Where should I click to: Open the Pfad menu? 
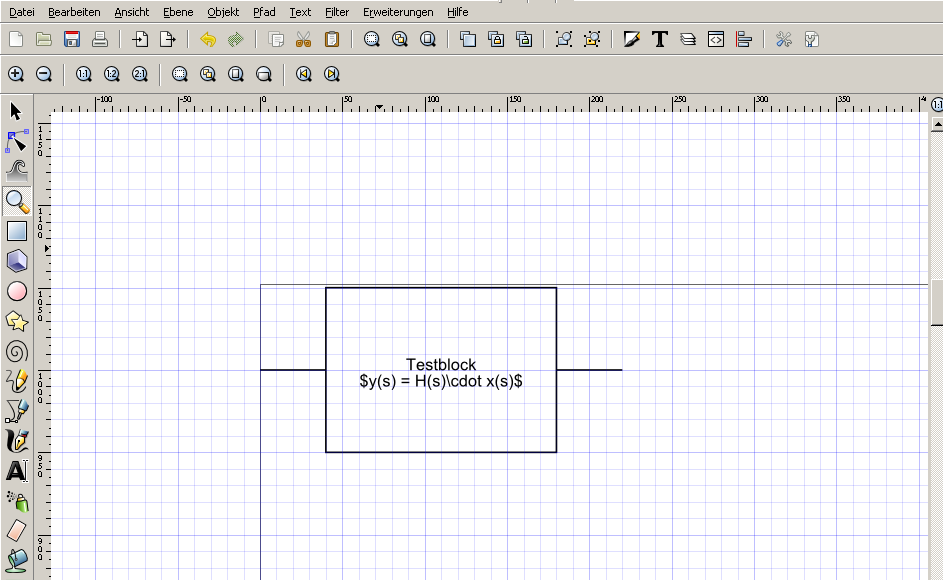point(264,12)
